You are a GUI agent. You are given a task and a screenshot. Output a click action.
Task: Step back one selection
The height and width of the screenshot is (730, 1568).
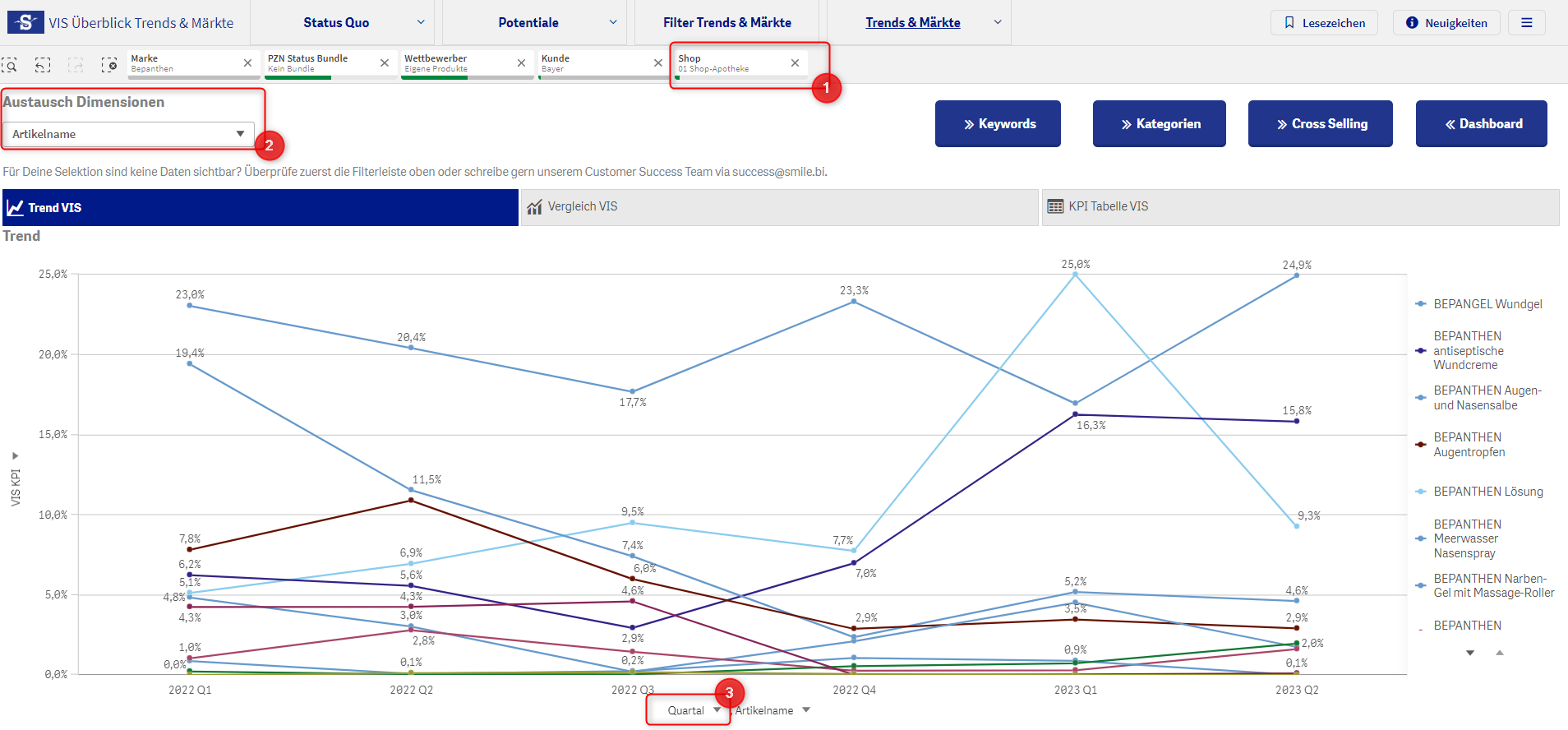click(x=43, y=65)
